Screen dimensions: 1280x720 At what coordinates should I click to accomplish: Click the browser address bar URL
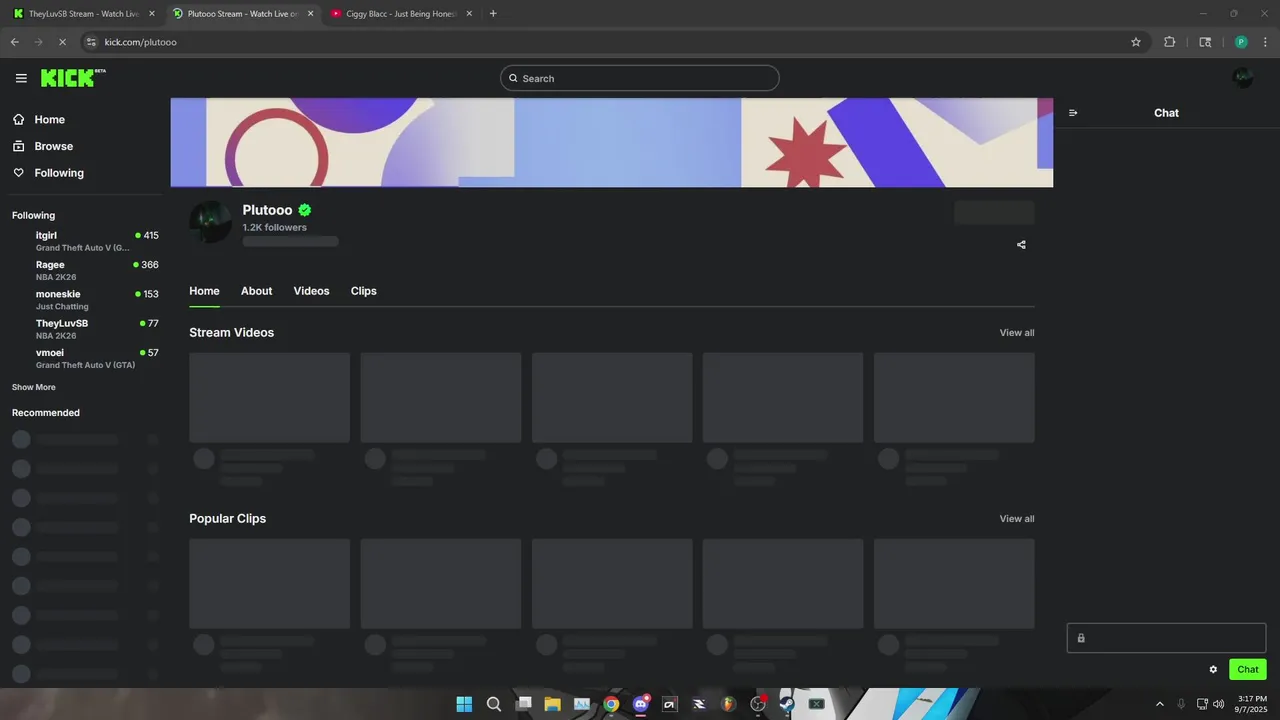(141, 42)
